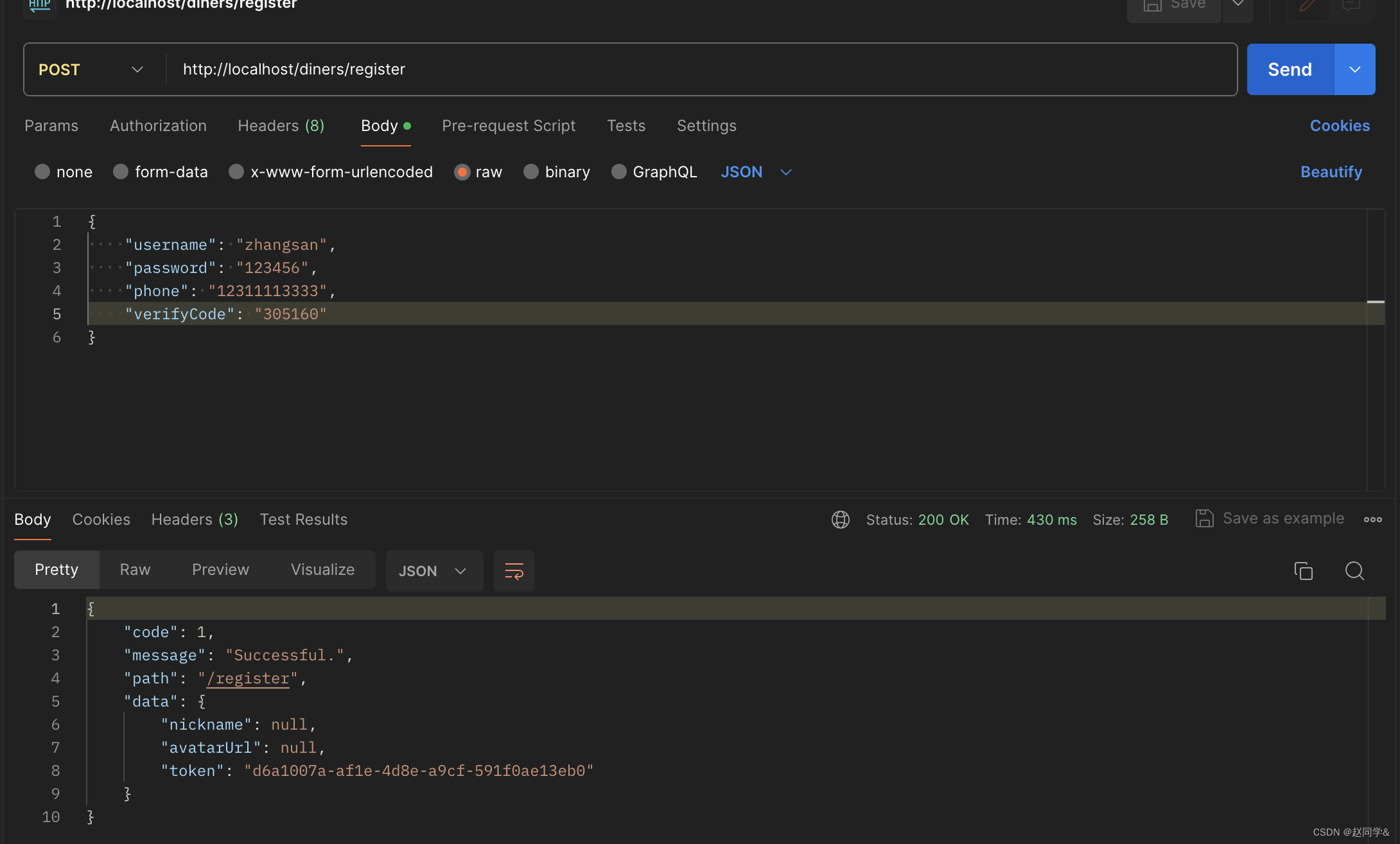Select the form-data body radio option
The image size is (1400, 844).
coord(121,172)
